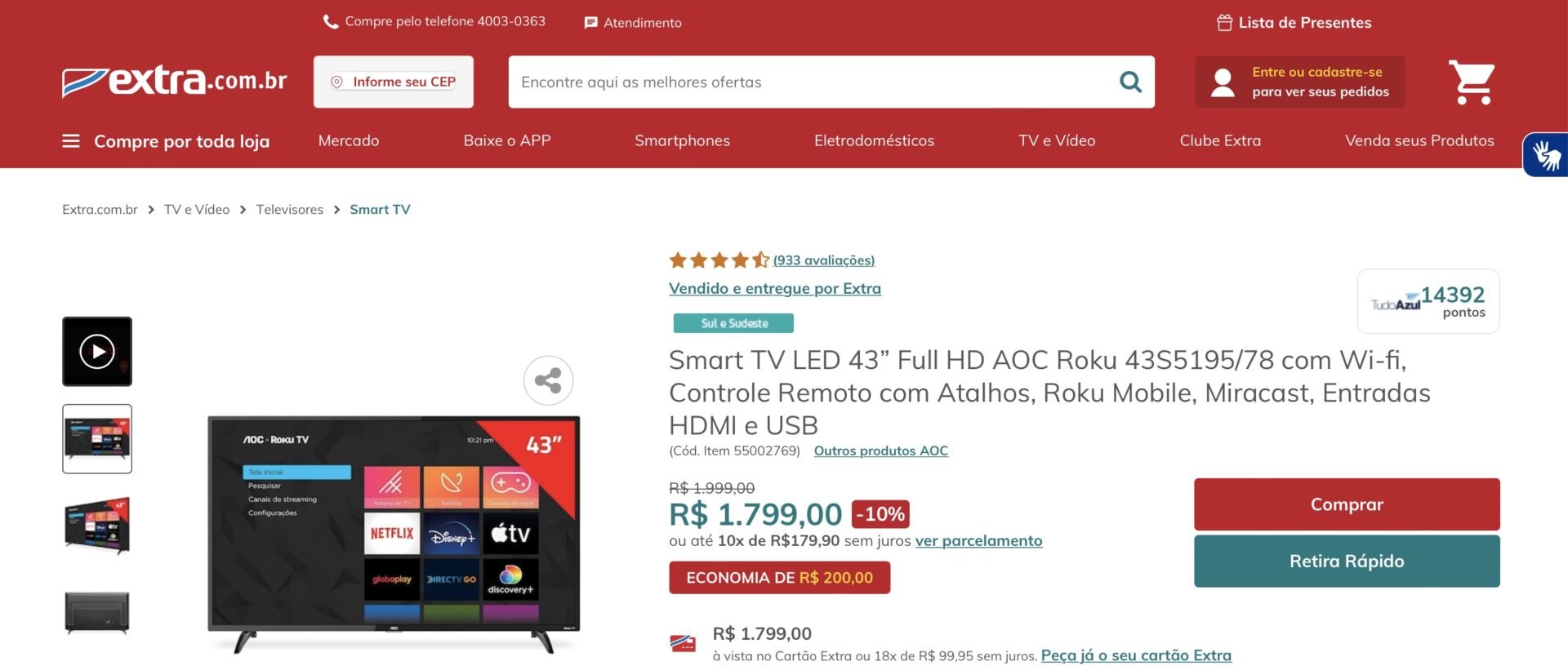Image resolution: width=1568 pixels, height=666 pixels.
Task: Open the sign language accessibility icon
Action: [x=1546, y=154]
